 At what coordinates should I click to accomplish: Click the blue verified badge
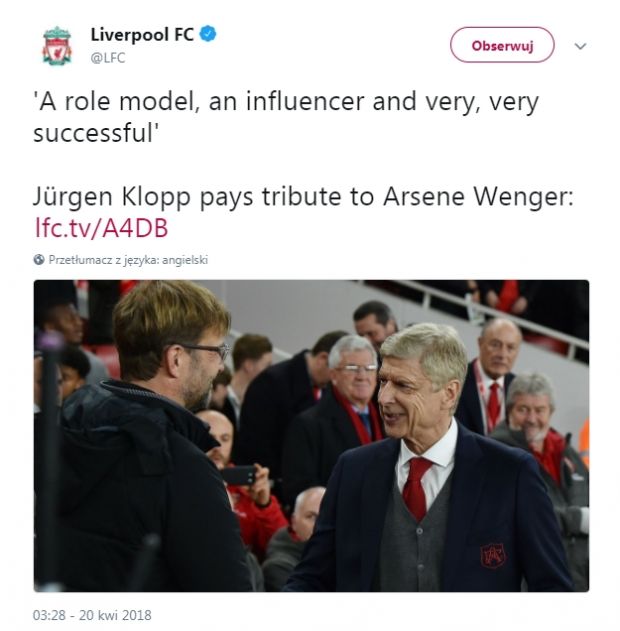(208, 34)
